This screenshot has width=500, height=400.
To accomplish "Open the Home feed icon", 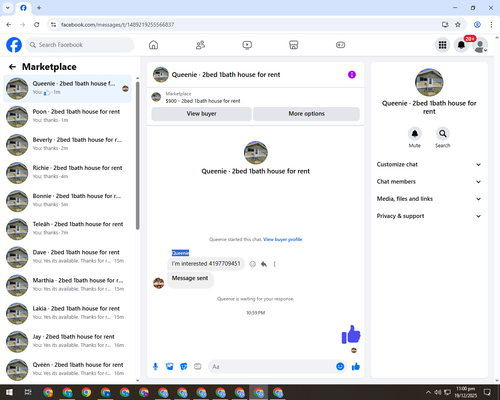I will pyautogui.click(x=153, y=45).
